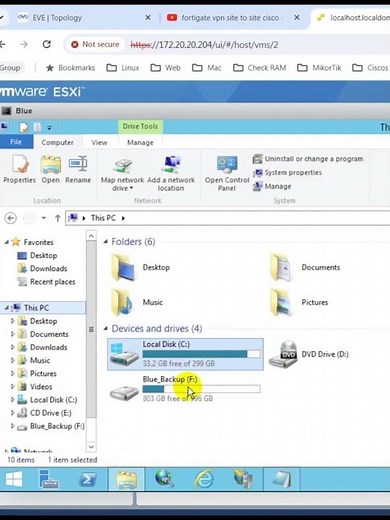Viewport: 390px width, 520px height.
Task: Expand the Music tree node
Action: click(13, 360)
